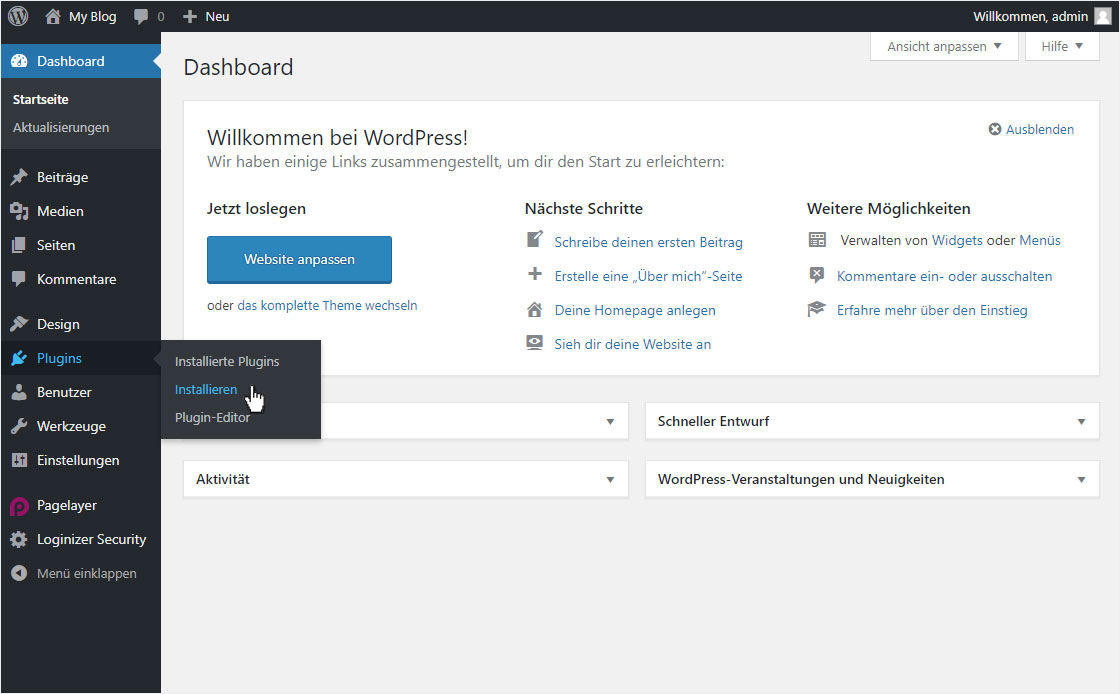Click the Dashboard gauge icon in the sidebar

tap(19, 61)
